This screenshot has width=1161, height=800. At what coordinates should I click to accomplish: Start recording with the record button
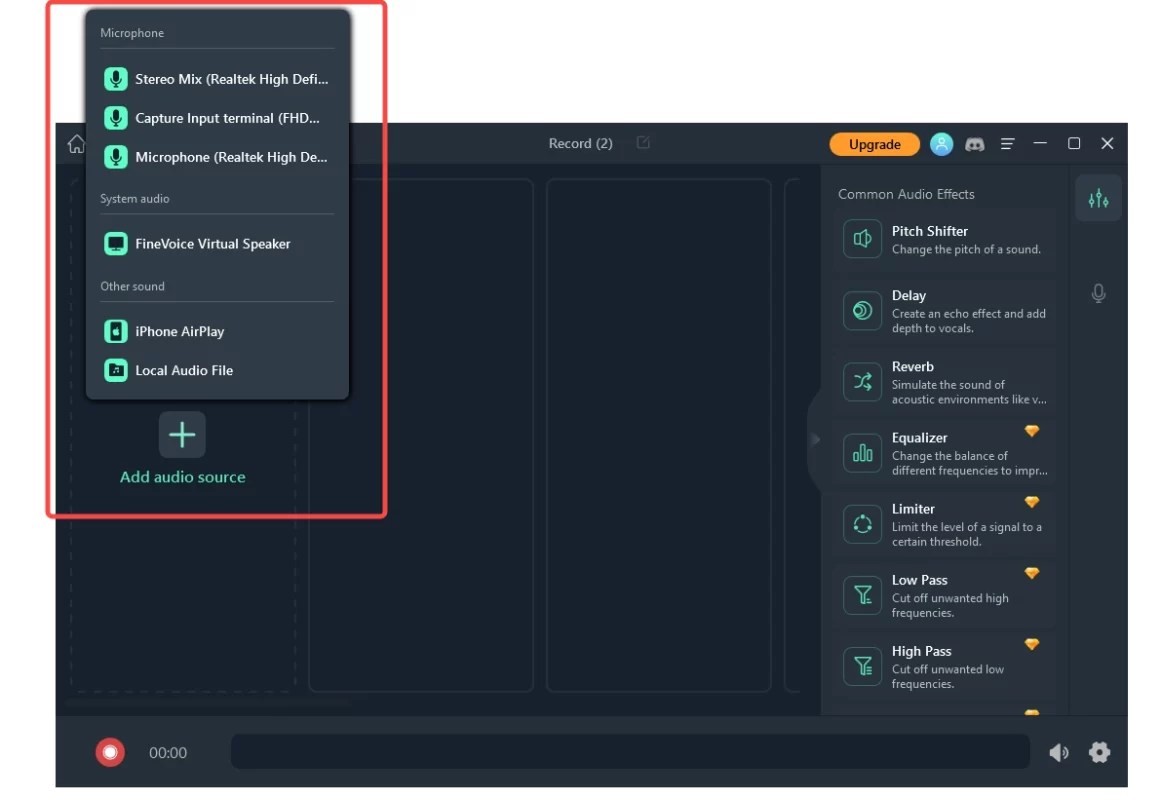[109, 751]
